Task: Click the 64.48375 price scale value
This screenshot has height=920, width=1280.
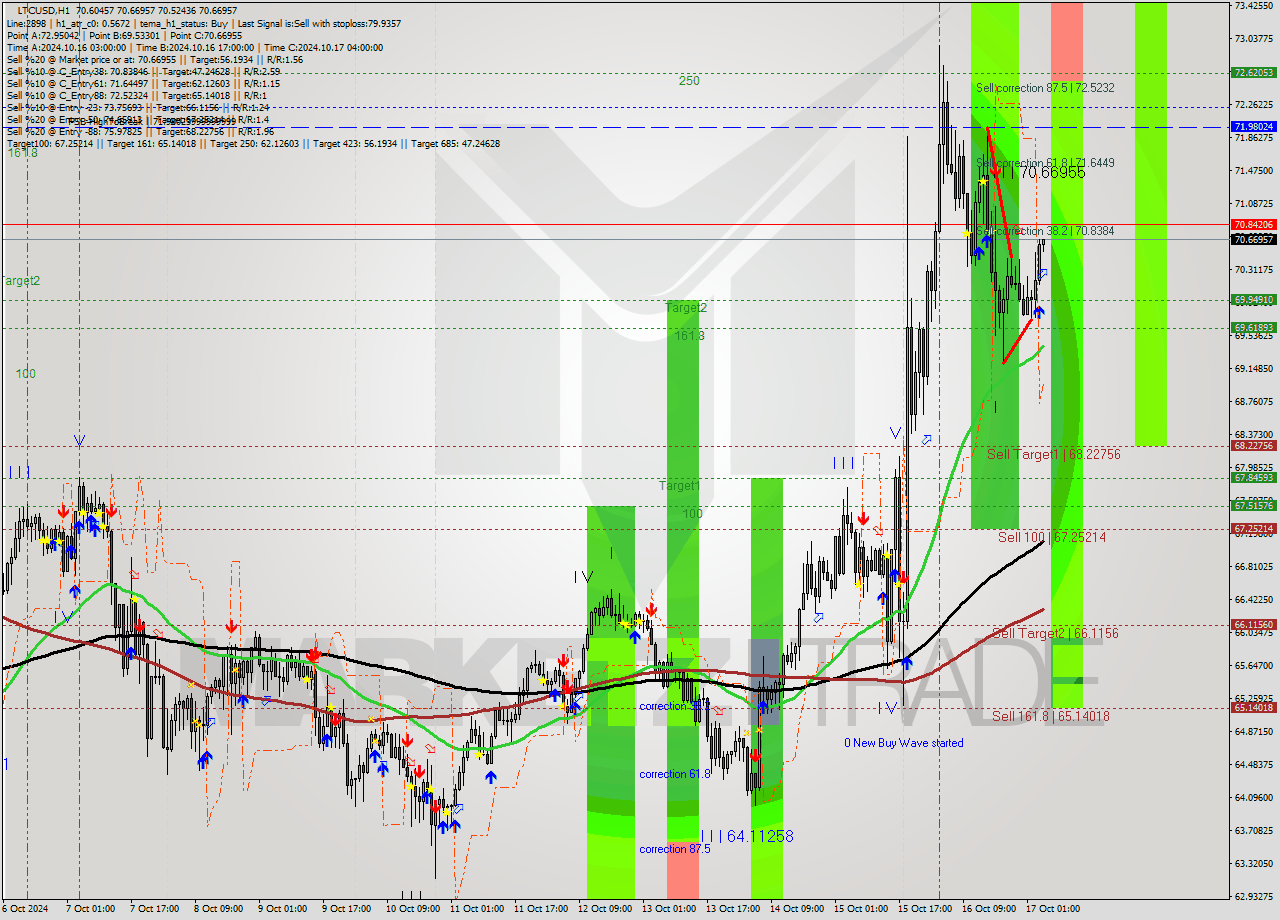Action: [x=1253, y=765]
